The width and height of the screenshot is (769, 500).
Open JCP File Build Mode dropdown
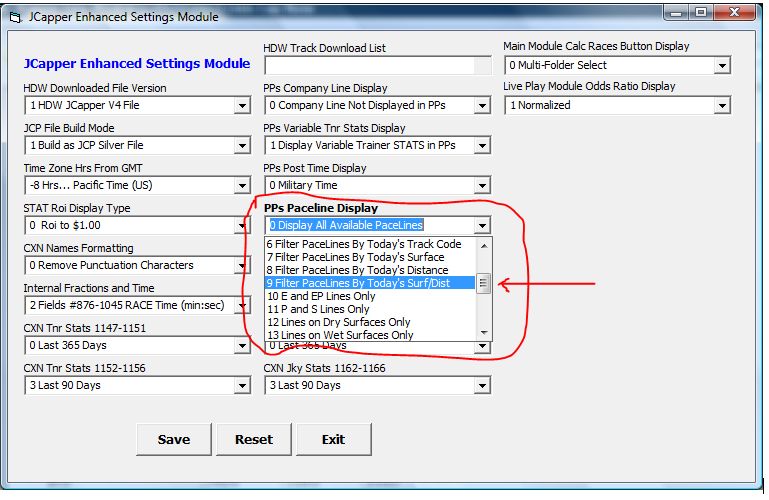(x=242, y=146)
